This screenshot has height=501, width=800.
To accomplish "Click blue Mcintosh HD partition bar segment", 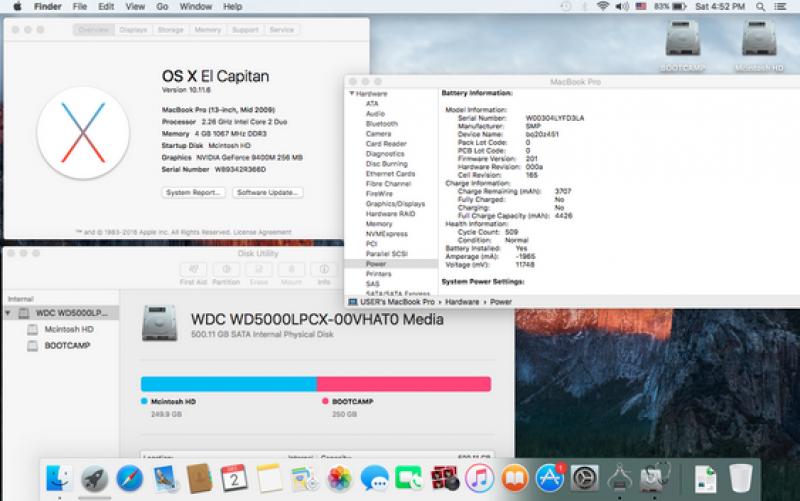I will pyautogui.click(x=229, y=384).
